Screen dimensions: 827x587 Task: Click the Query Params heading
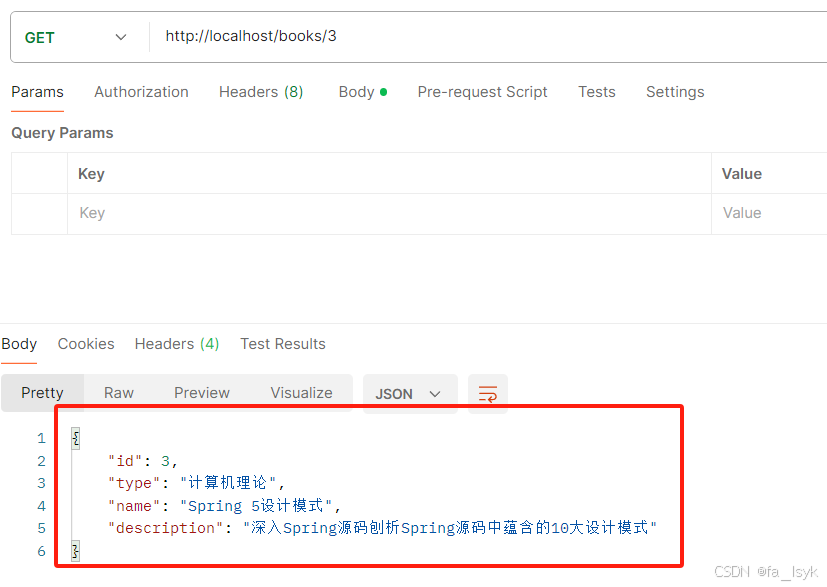click(x=62, y=133)
